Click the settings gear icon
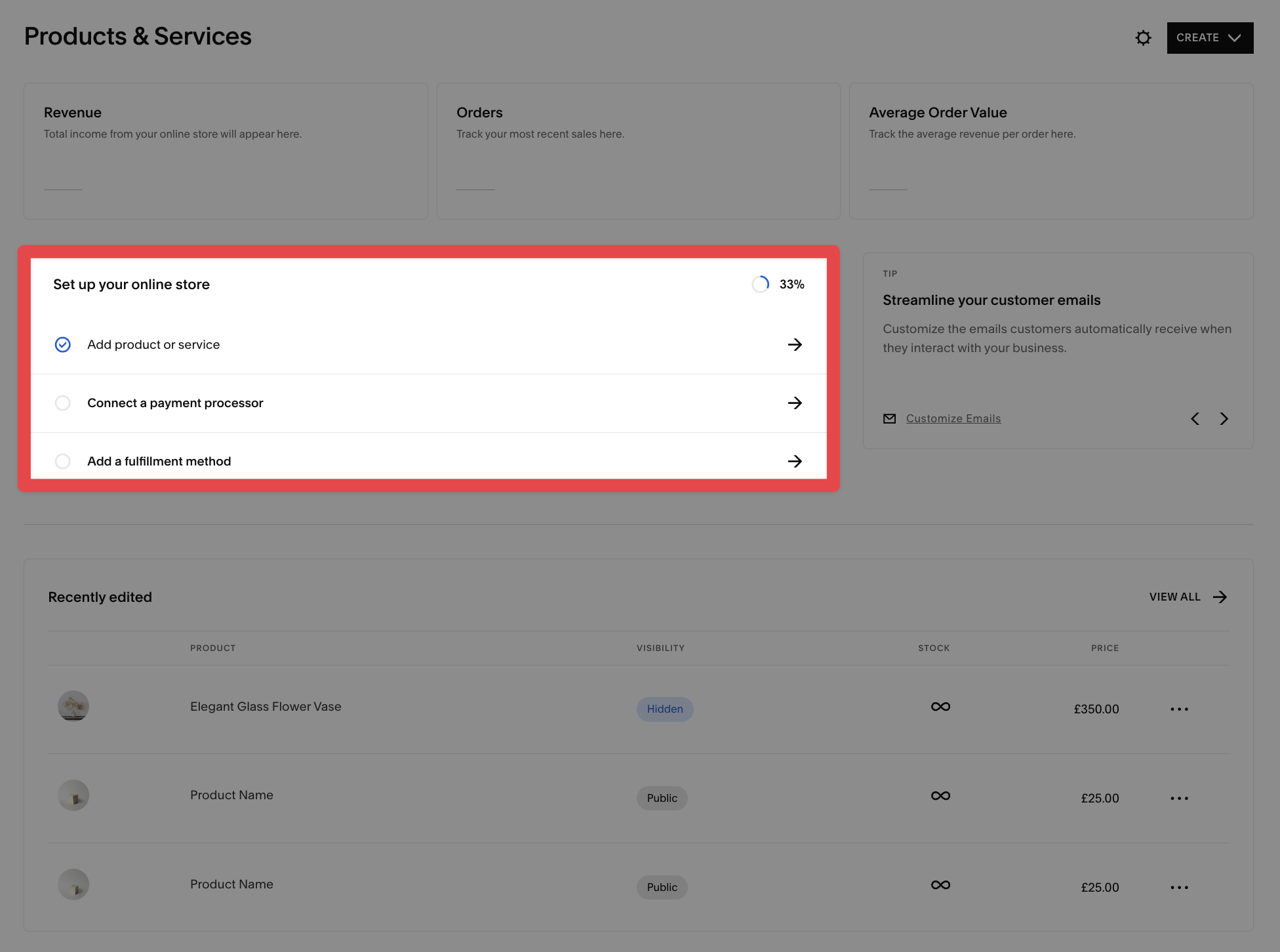Viewport: 1280px width, 952px height. pos(1143,37)
